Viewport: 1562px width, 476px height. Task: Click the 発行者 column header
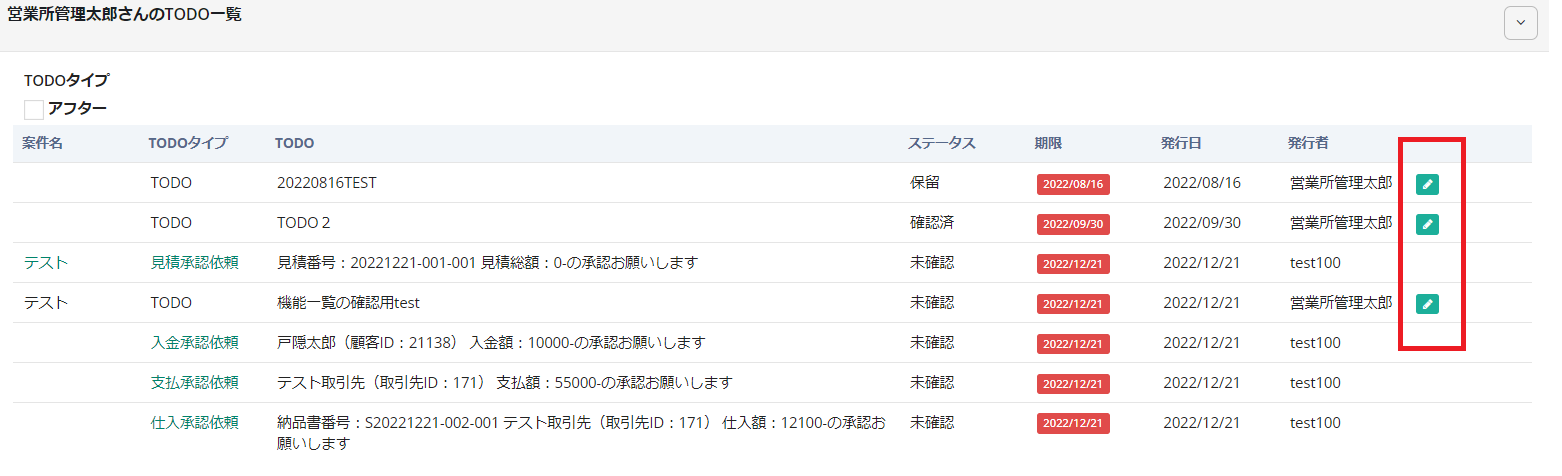click(x=1308, y=143)
